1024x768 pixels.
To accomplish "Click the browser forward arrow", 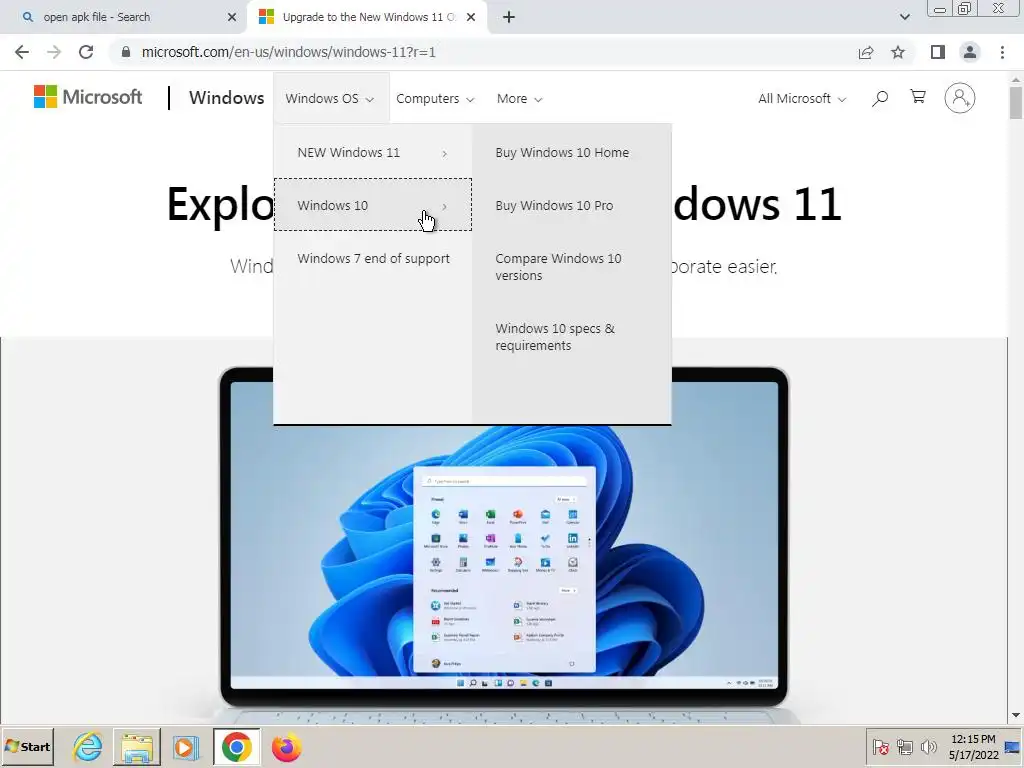I will click(x=54, y=52).
